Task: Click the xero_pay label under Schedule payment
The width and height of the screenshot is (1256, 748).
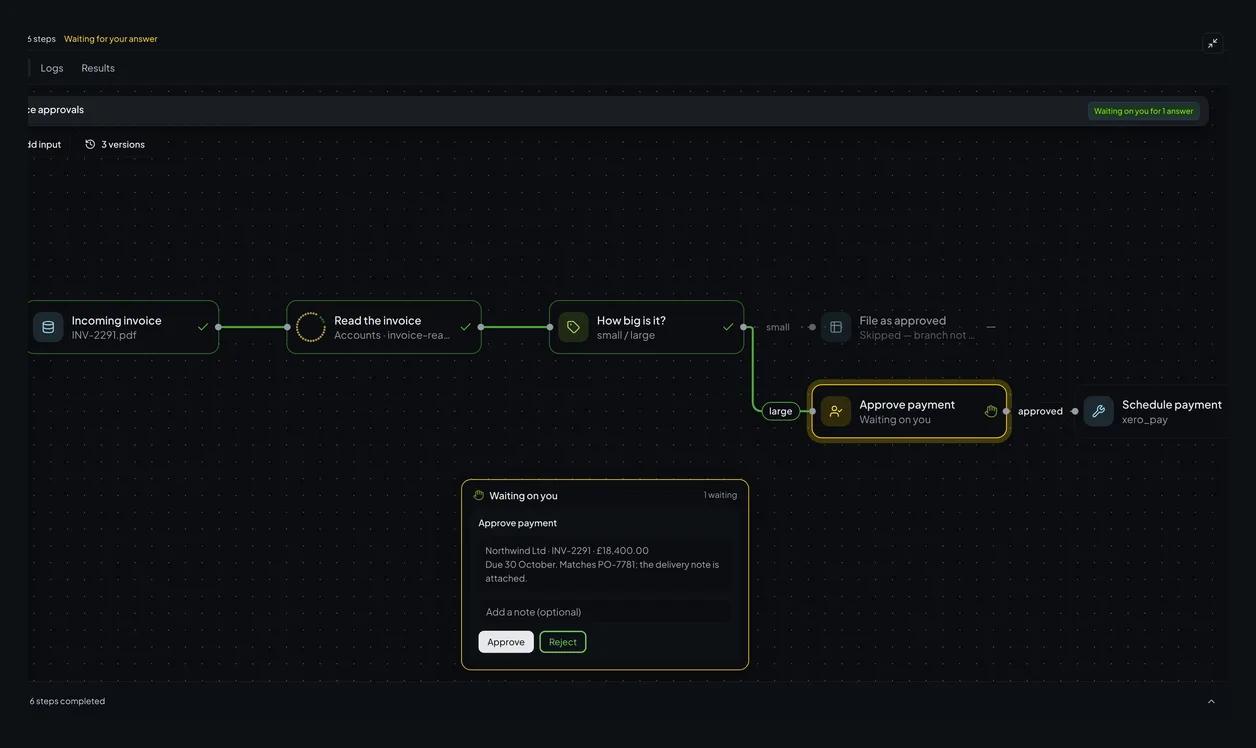Action: pos(1145,420)
